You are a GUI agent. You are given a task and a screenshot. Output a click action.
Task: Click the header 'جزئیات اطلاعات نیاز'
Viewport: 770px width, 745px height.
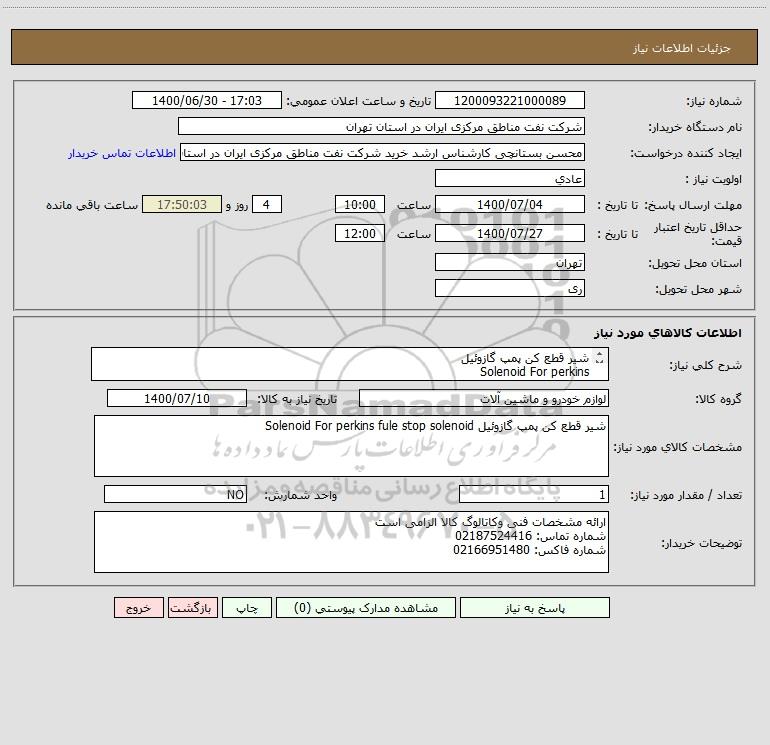682,48
